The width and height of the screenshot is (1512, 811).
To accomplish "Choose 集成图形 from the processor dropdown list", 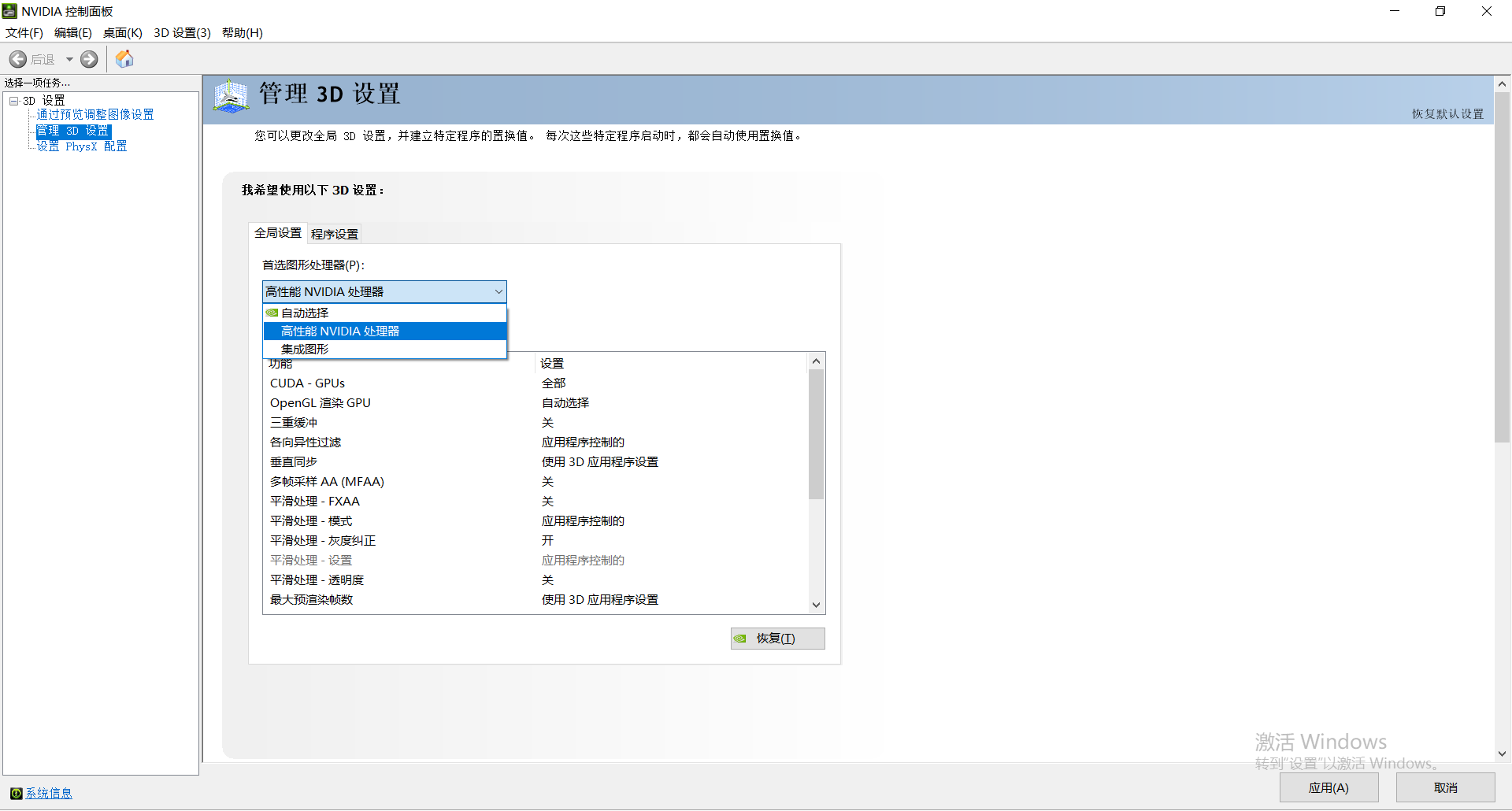I will [385, 349].
